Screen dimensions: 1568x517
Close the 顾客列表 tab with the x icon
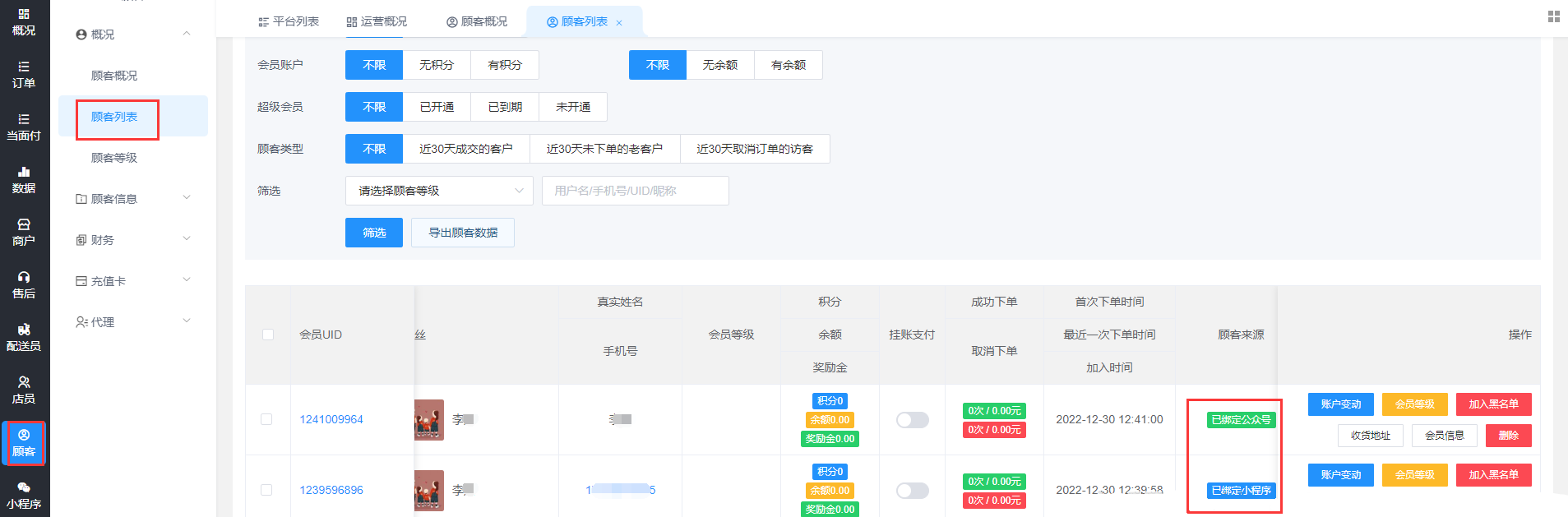coord(619,23)
